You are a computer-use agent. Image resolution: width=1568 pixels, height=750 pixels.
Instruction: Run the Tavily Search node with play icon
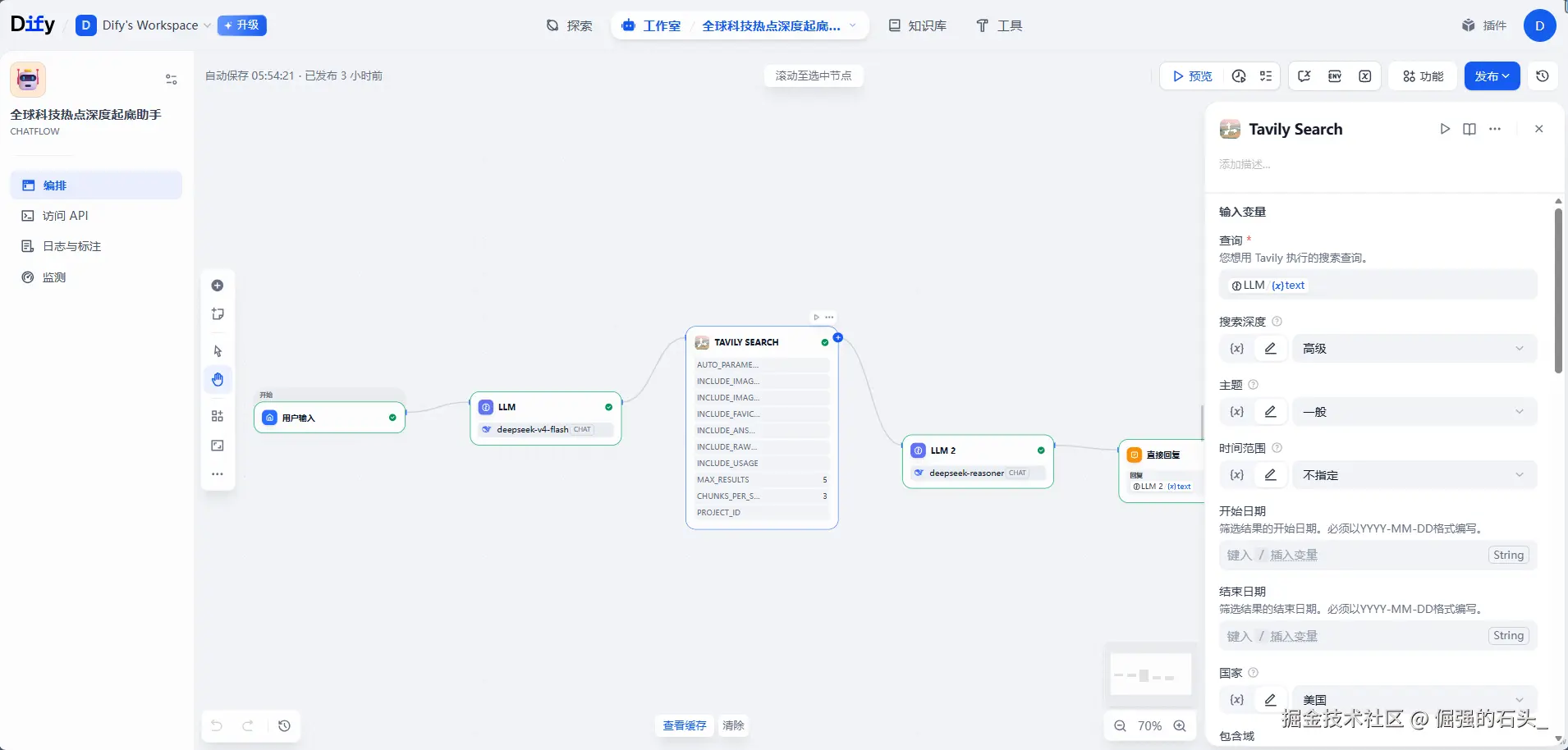tap(1445, 129)
